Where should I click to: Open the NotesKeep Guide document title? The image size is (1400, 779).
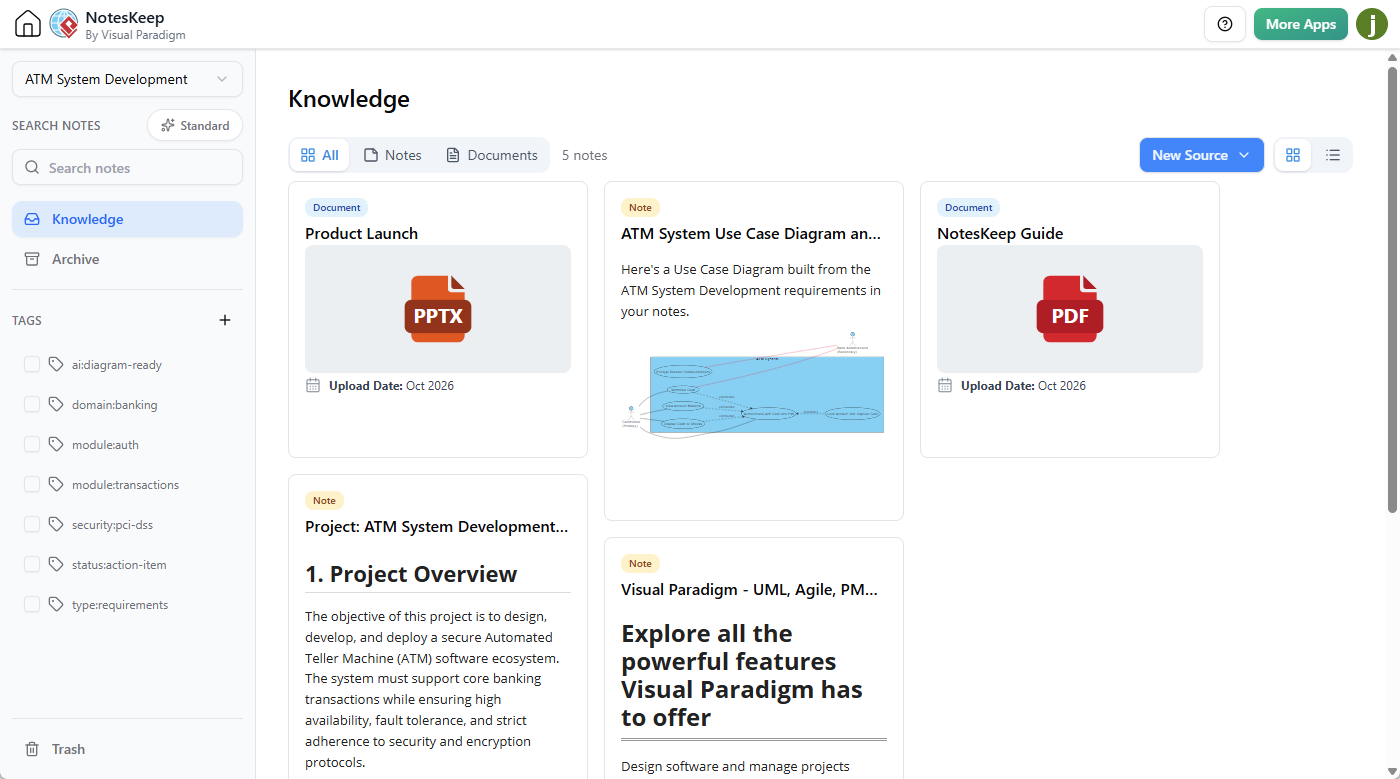pyautogui.click(x=1000, y=233)
